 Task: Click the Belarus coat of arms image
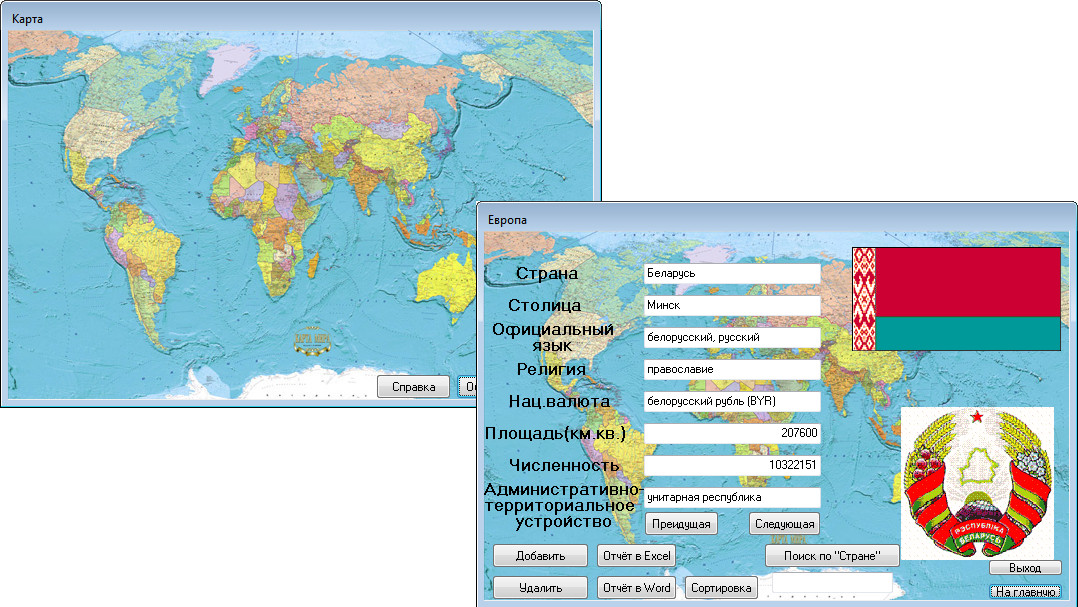tap(977, 483)
